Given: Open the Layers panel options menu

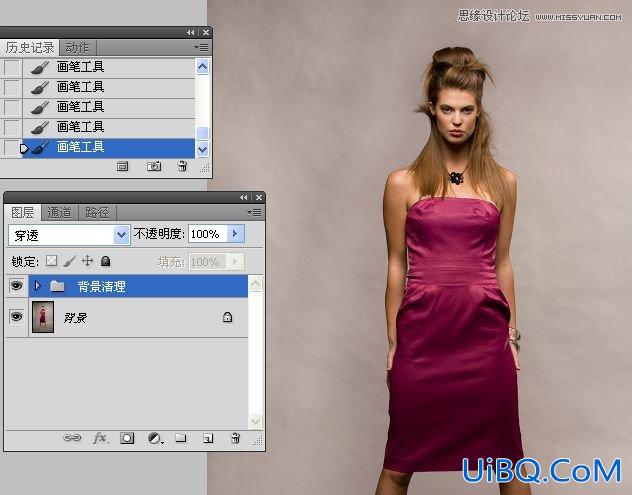Looking at the screenshot, I should [254, 212].
